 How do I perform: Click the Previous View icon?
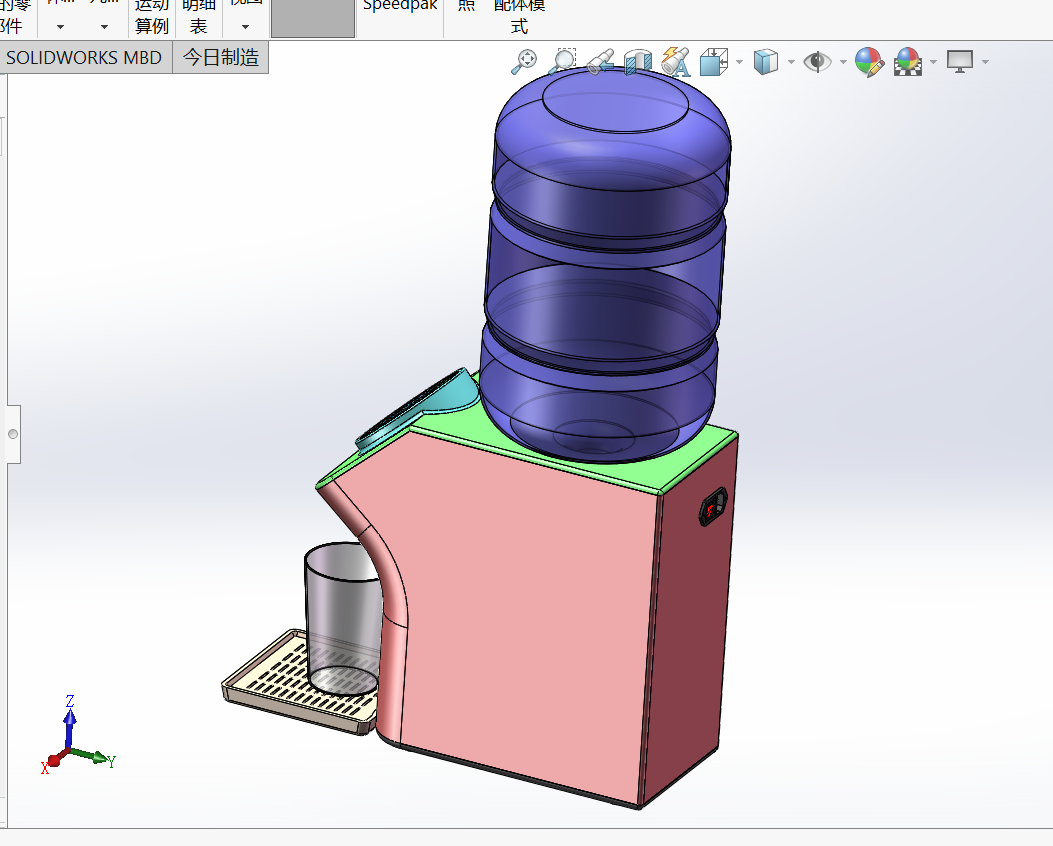click(x=600, y=62)
